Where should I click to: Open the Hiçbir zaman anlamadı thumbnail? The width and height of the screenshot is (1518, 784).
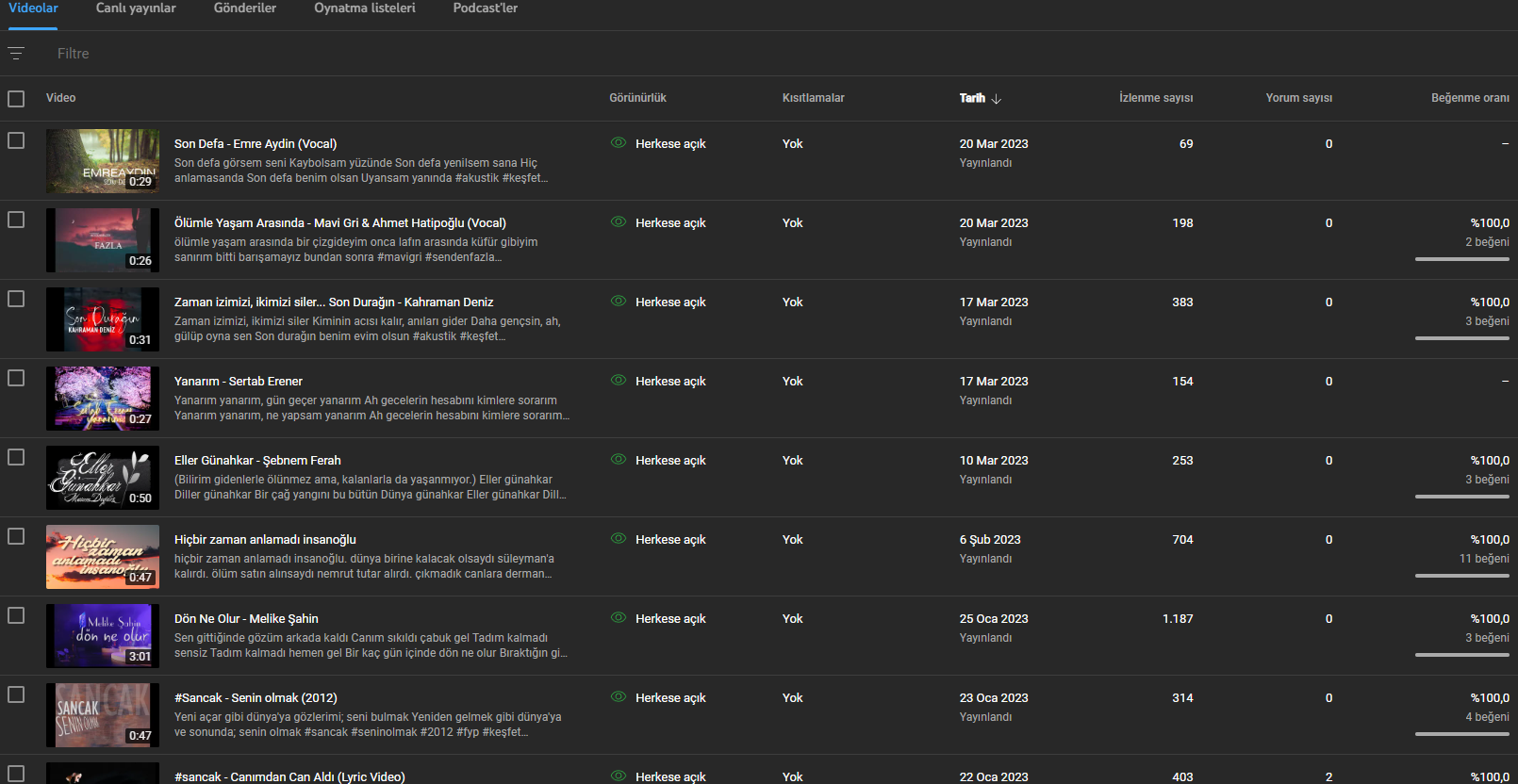click(x=103, y=557)
